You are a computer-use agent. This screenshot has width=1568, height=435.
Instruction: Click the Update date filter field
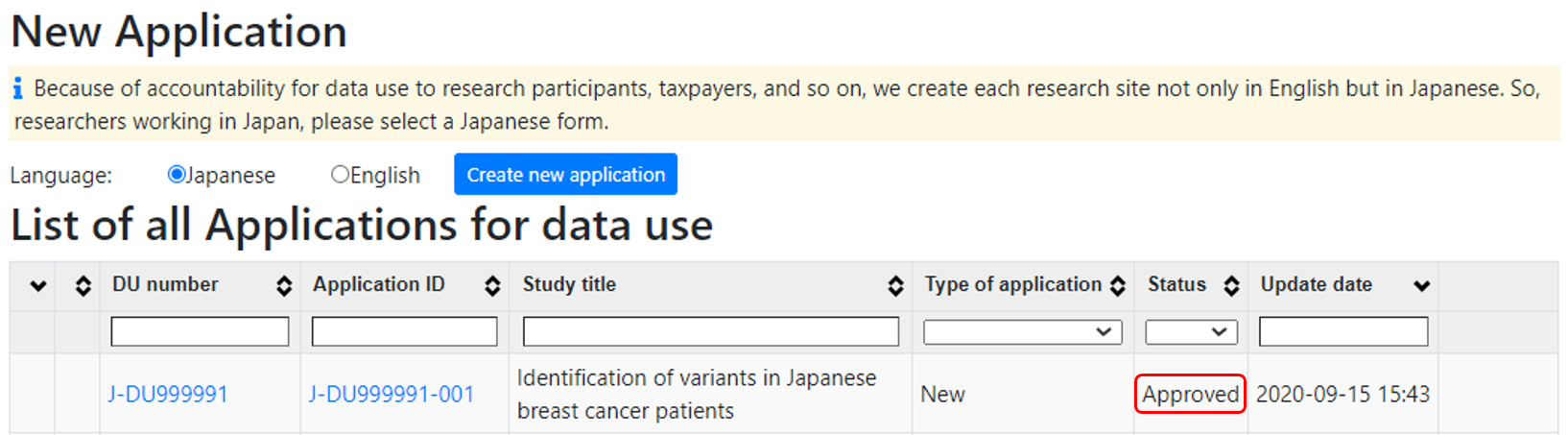(x=1342, y=332)
